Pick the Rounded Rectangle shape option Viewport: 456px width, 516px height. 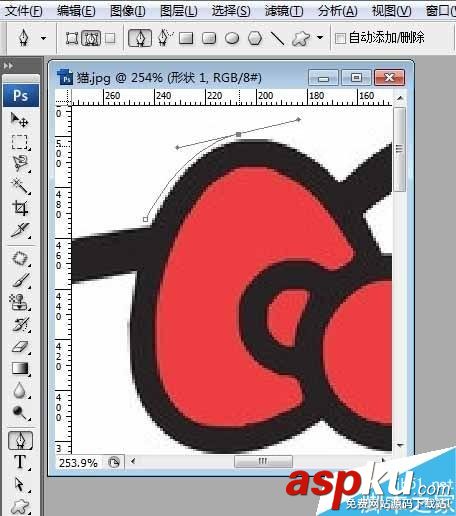click(209, 38)
